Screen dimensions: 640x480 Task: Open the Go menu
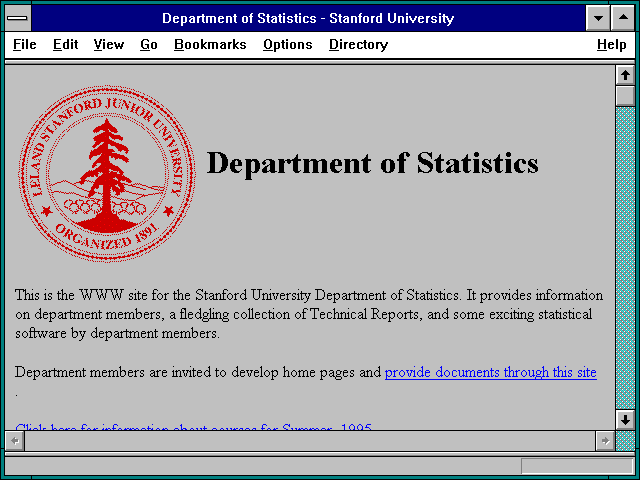(149, 44)
